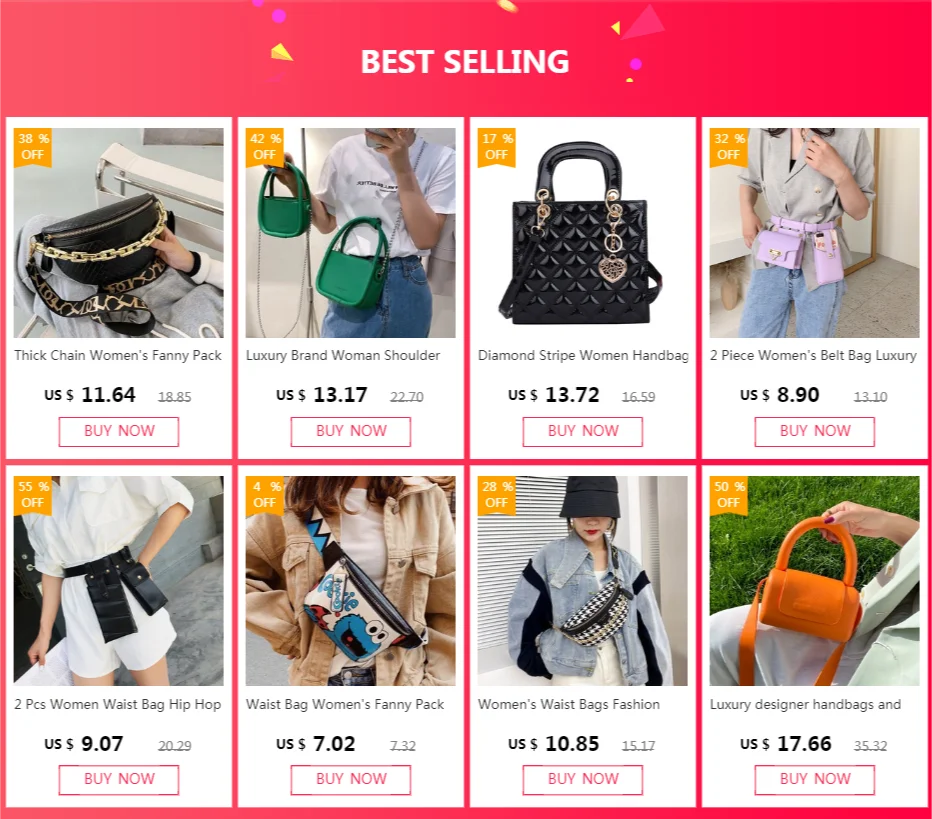
Task: Click BUY NOW for Diamond Stripe Women Handbag
Action: pyautogui.click(x=582, y=431)
